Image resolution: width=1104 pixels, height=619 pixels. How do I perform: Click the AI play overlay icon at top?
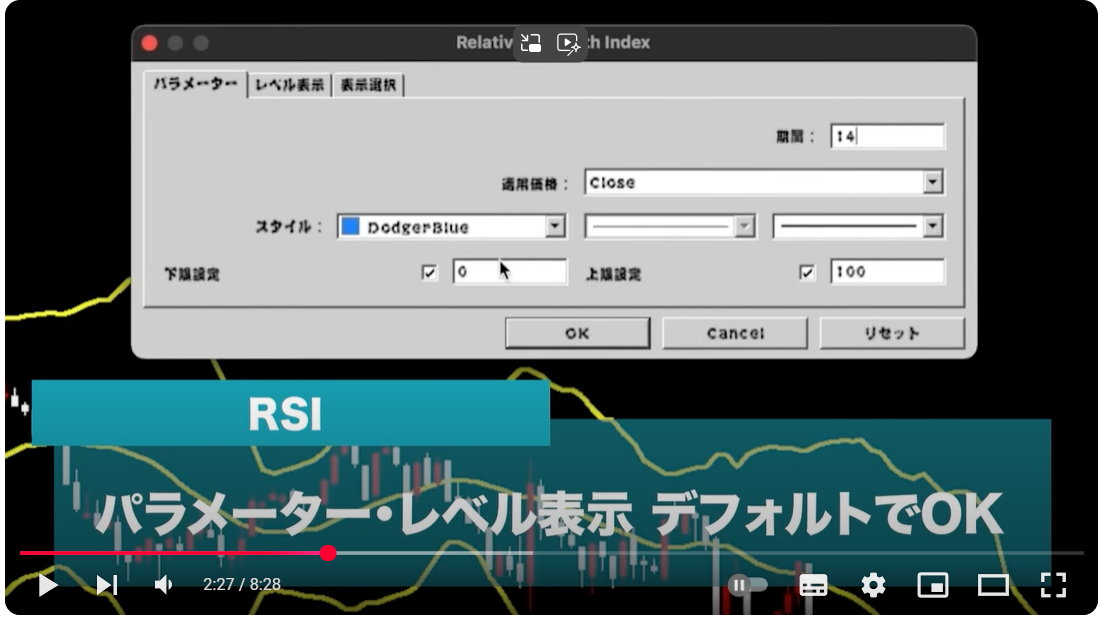[568, 44]
